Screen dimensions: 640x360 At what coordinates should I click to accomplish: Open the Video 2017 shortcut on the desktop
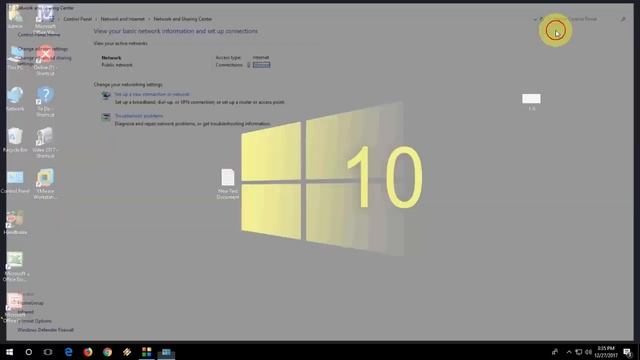[45, 142]
